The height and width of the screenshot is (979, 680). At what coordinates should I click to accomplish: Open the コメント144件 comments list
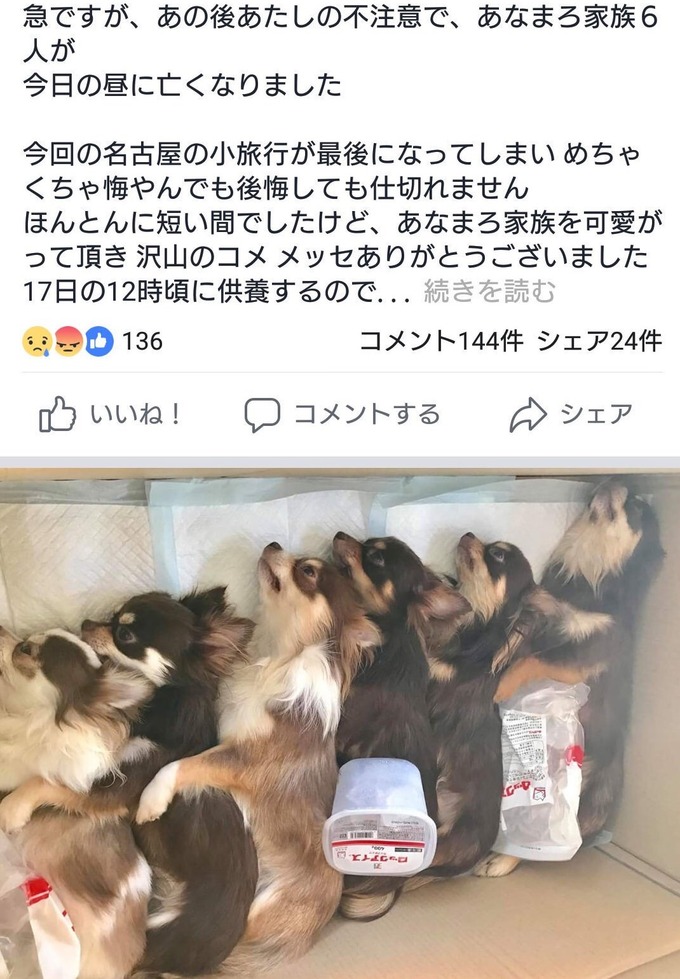[x=441, y=341]
